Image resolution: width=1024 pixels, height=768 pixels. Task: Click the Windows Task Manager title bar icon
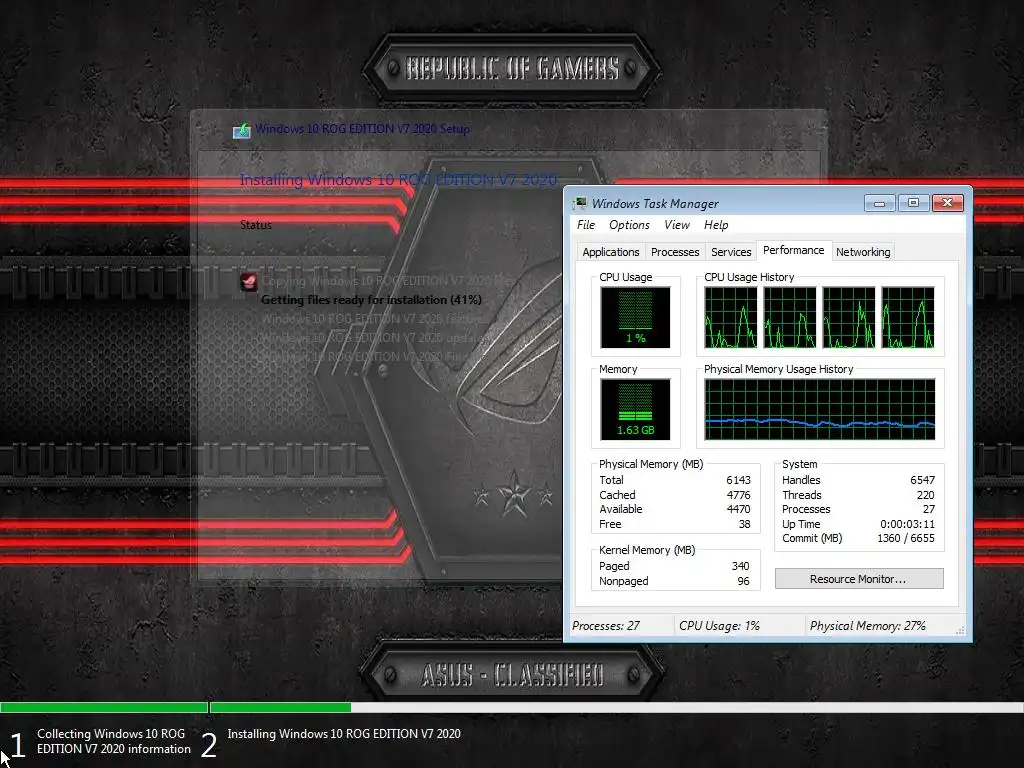[580, 203]
